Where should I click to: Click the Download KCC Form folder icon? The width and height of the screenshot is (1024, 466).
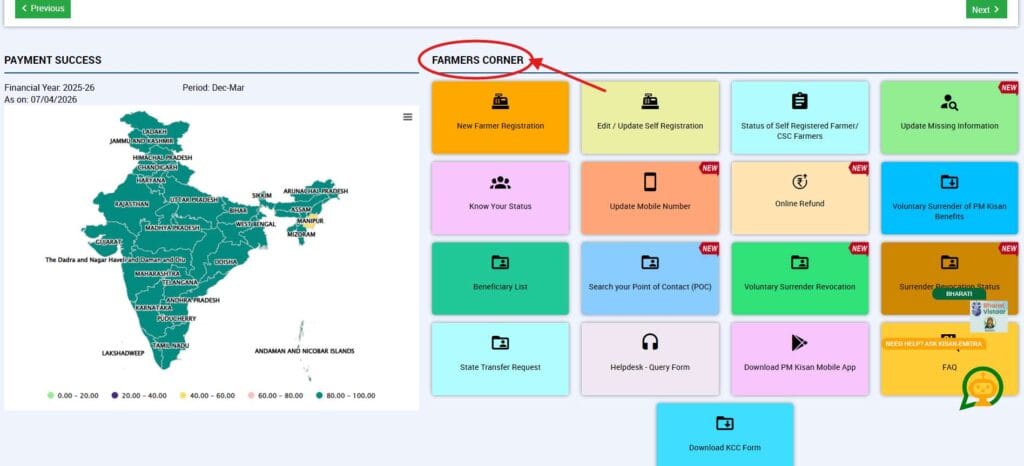[725, 423]
